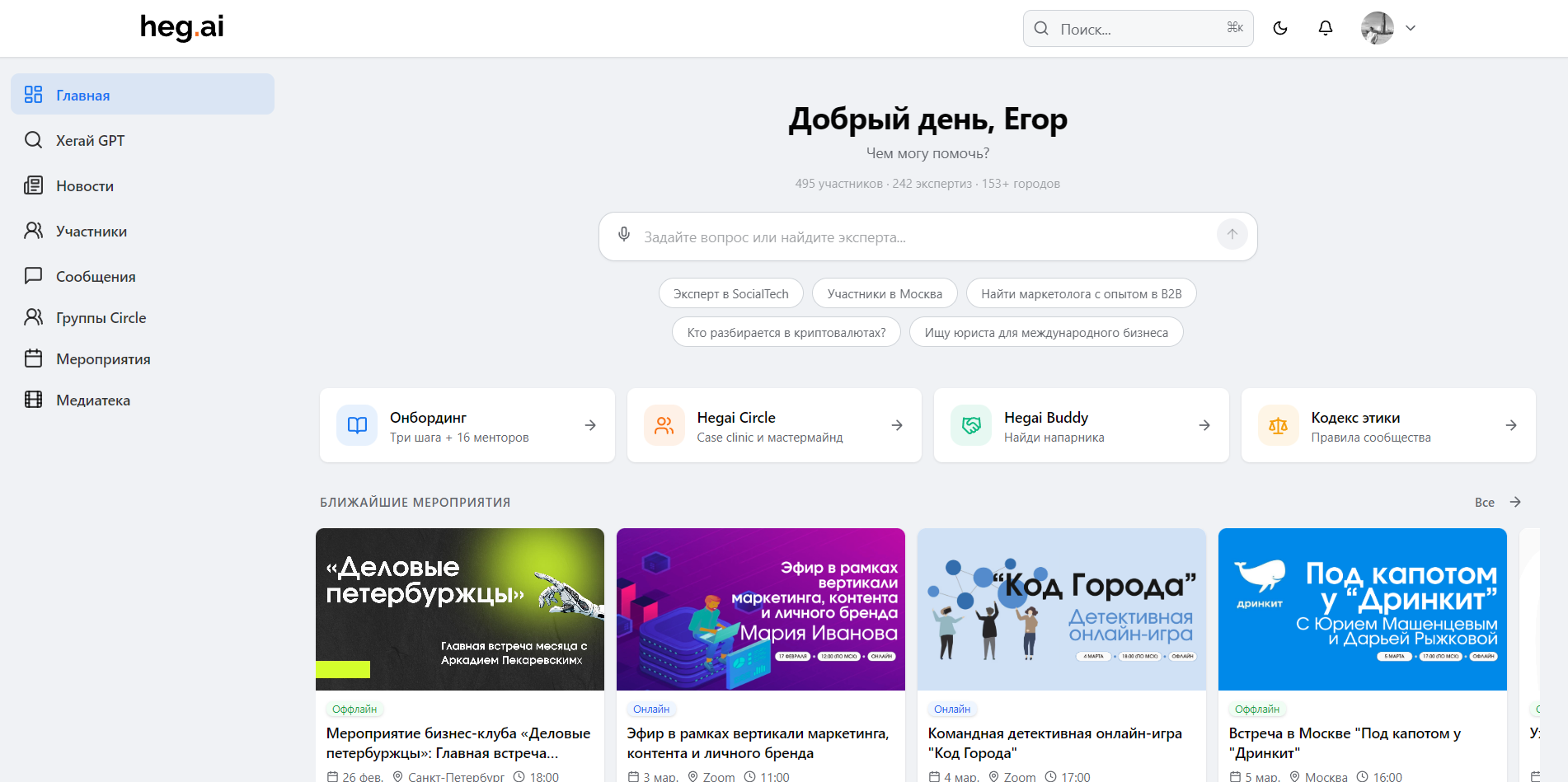Open the Онбординг card arrow
The width and height of the screenshot is (1568, 782).
(590, 425)
